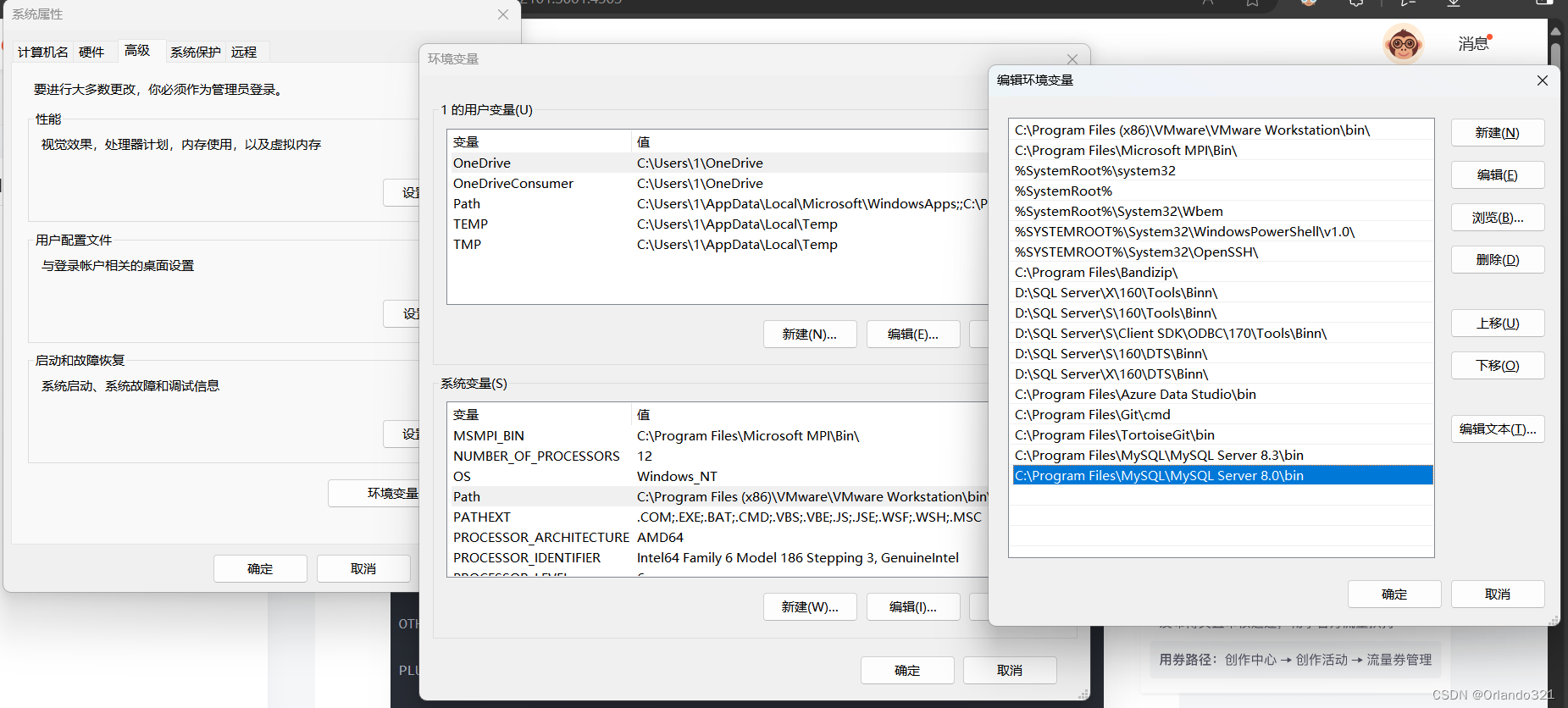Confirm the 环境变量 dialog with 确定

tap(907, 670)
